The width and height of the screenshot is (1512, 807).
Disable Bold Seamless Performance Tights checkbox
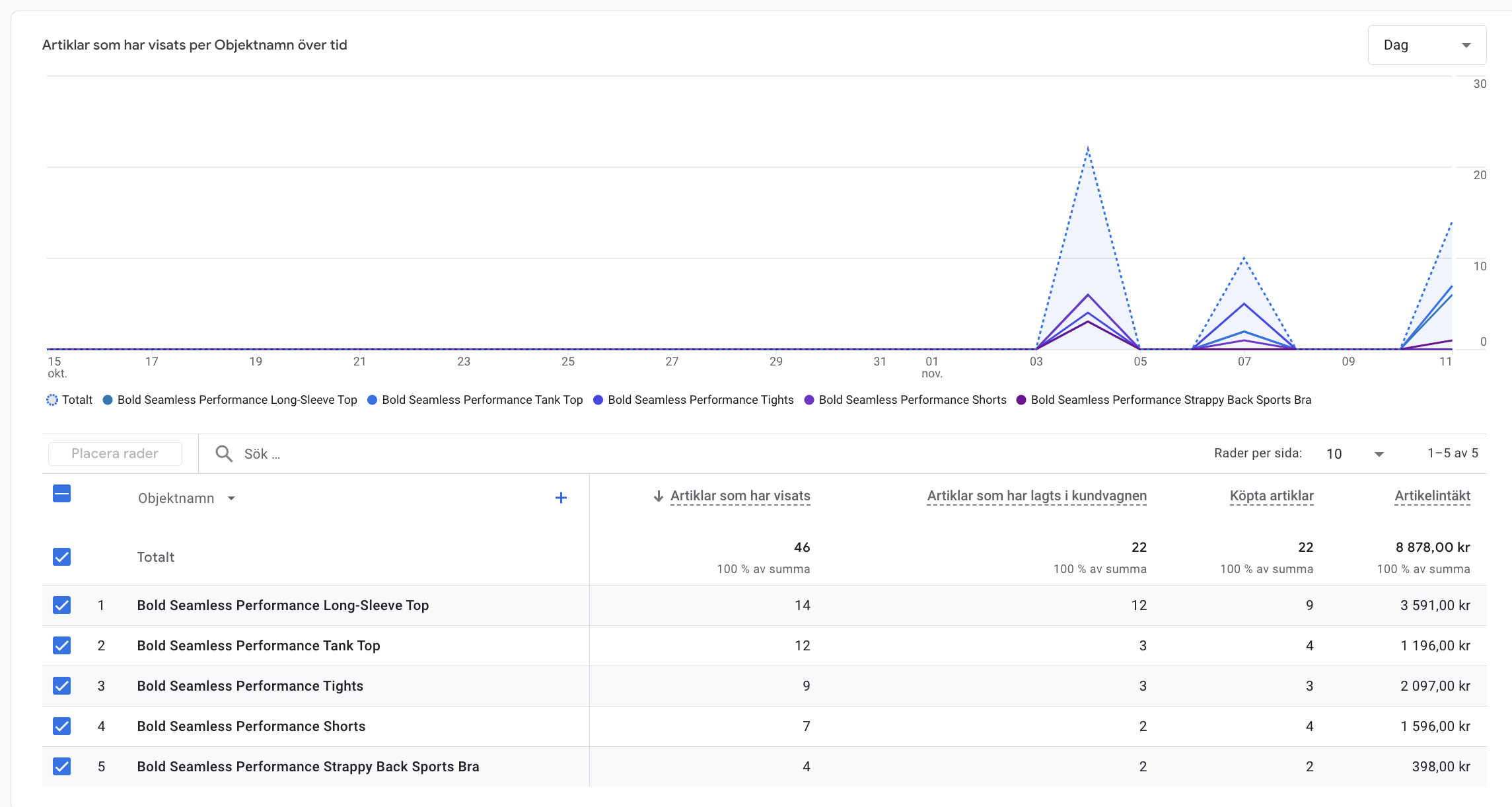[x=62, y=685]
